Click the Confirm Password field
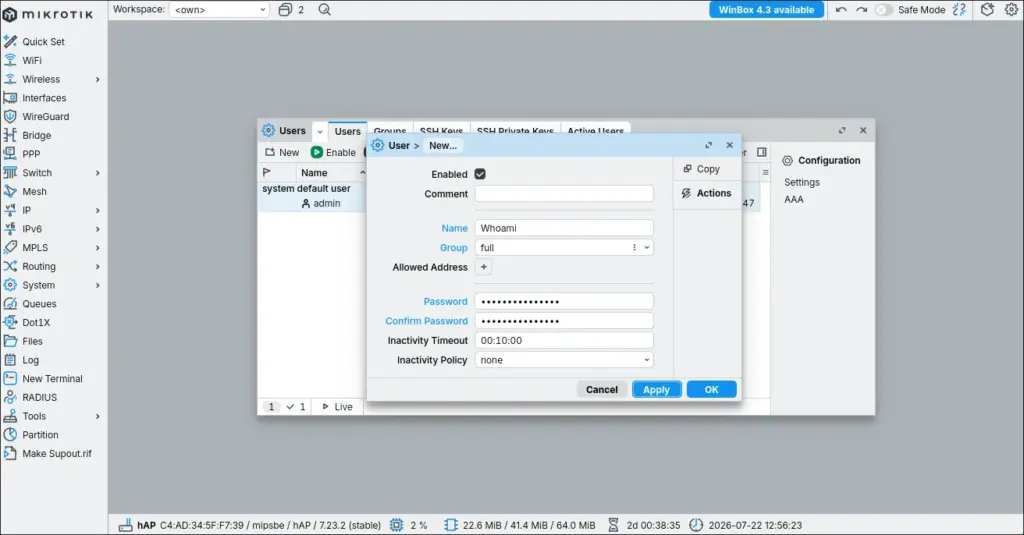The height and width of the screenshot is (535, 1024). click(x=564, y=321)
